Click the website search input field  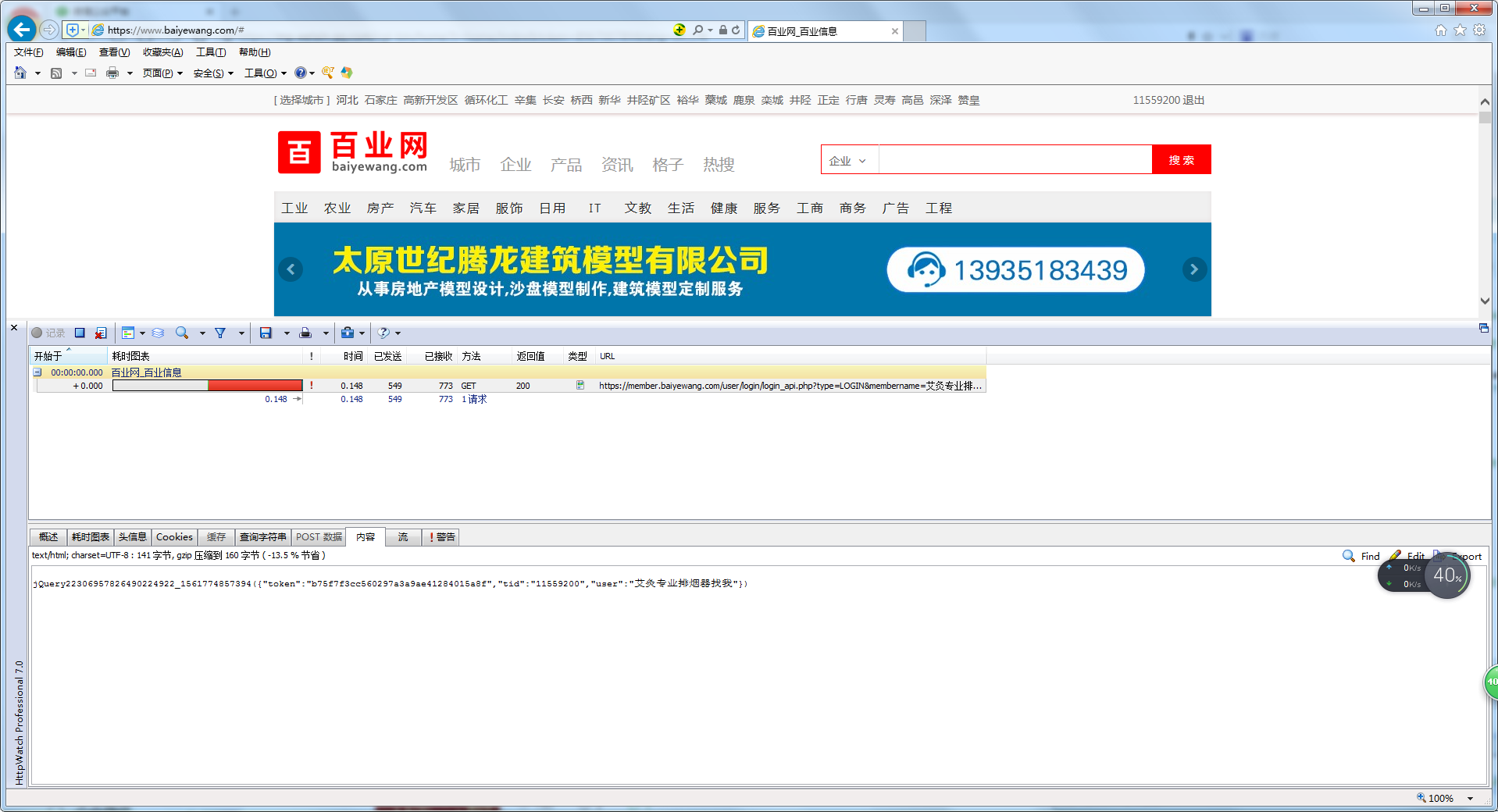click(1015, 160)
